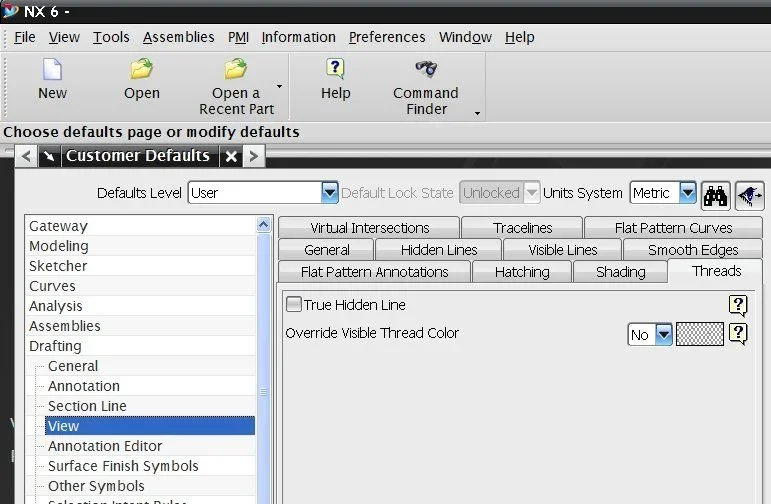Switch to the Tracelines tab

click(x=522, y=228)
